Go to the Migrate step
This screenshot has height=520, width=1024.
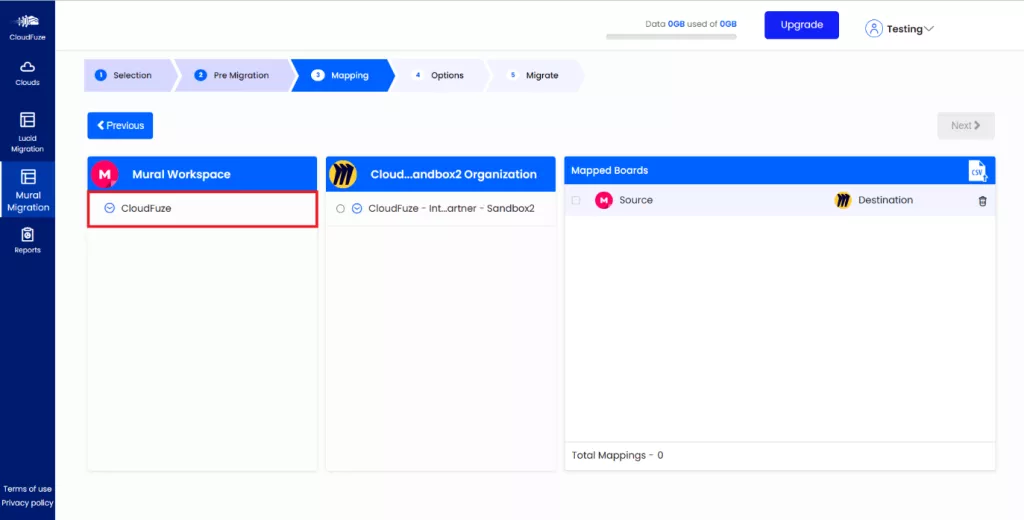(536, 75)
